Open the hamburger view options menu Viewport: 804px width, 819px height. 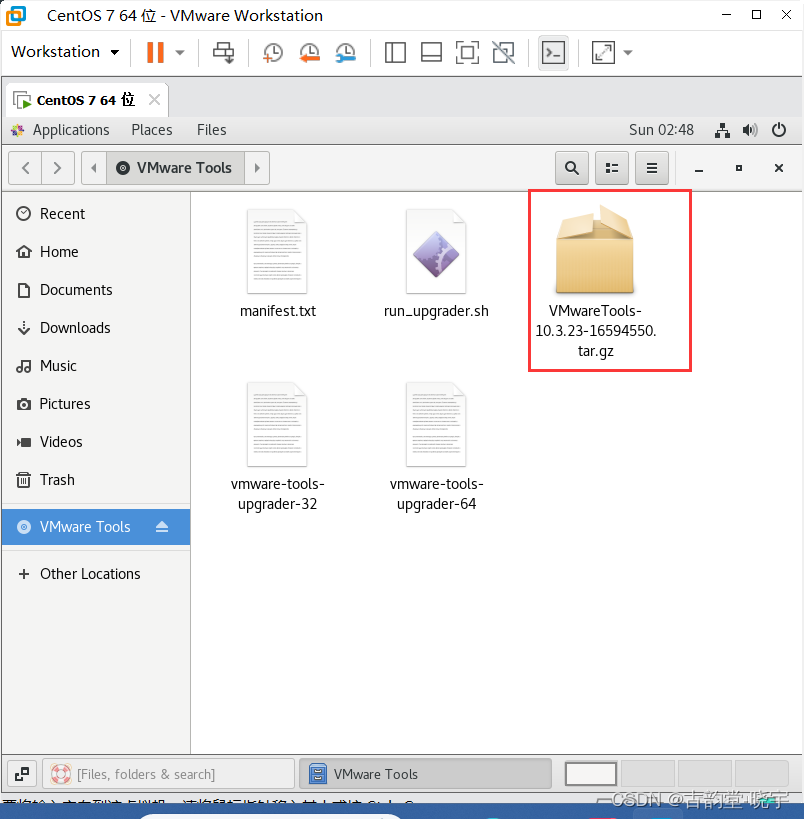pos(651,168)
